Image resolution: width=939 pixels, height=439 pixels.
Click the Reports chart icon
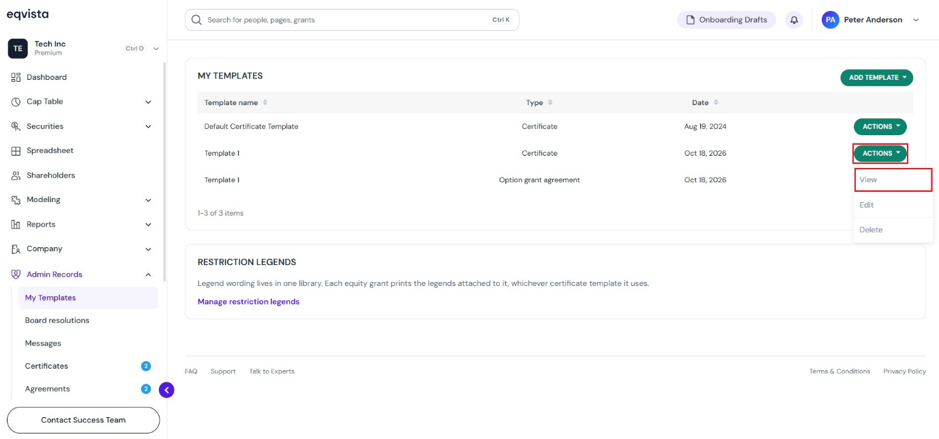tap(16, 225)
